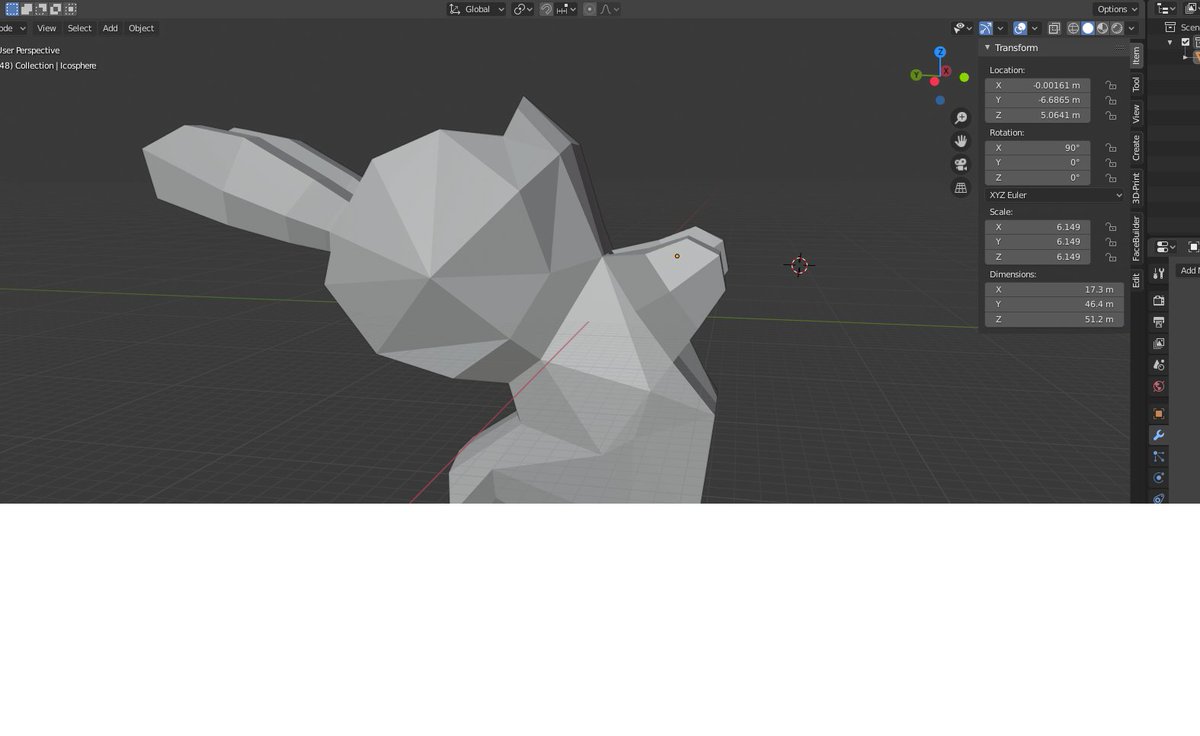Open the Select menu
Image resolution: width=1200 pixels, height=736 pixels.
pos(79,28)
